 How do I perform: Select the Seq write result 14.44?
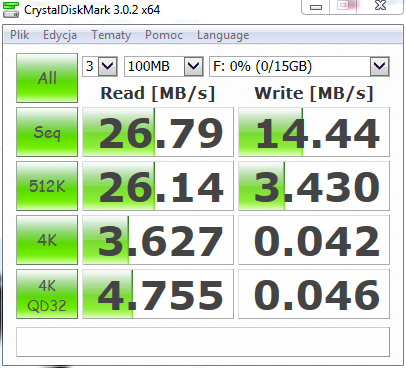pyautogui.click(x=314, y=132)
